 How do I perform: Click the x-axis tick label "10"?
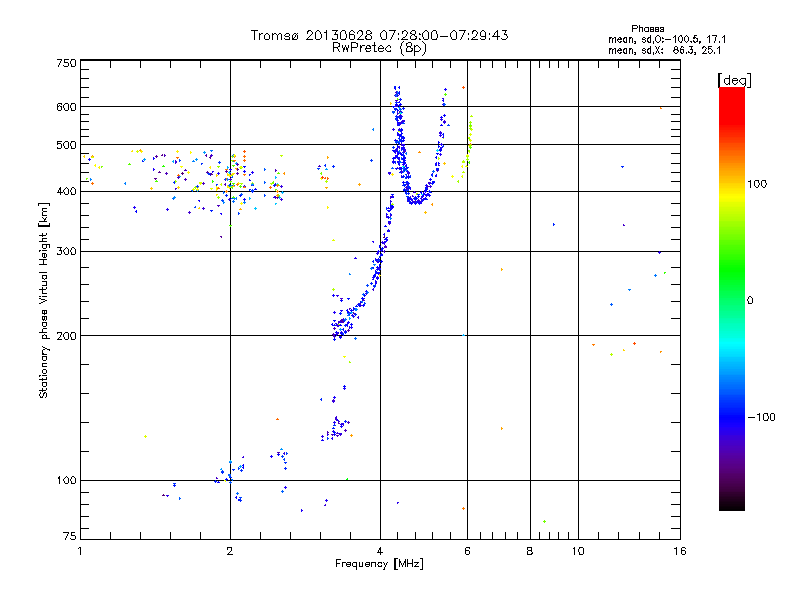(578, 551)
